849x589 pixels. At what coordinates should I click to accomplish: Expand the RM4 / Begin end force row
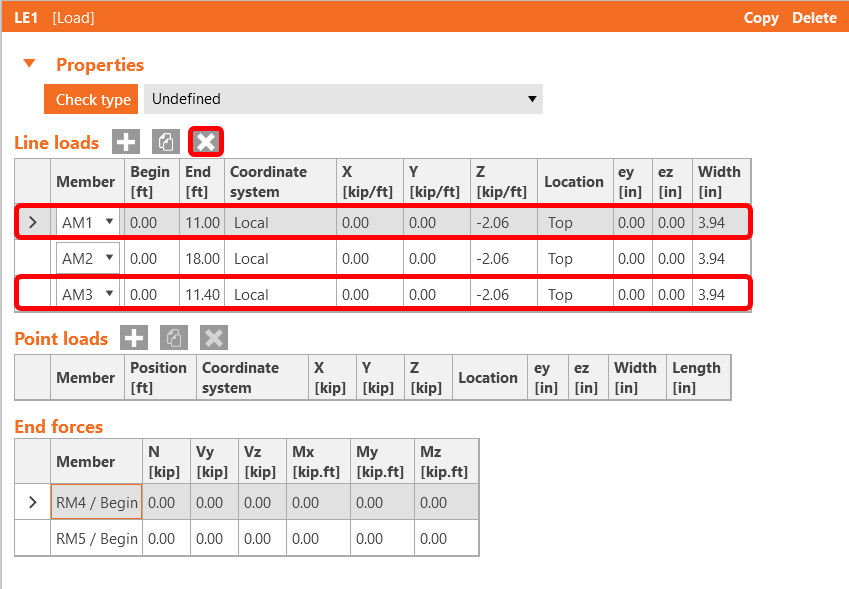coord(32,502)
